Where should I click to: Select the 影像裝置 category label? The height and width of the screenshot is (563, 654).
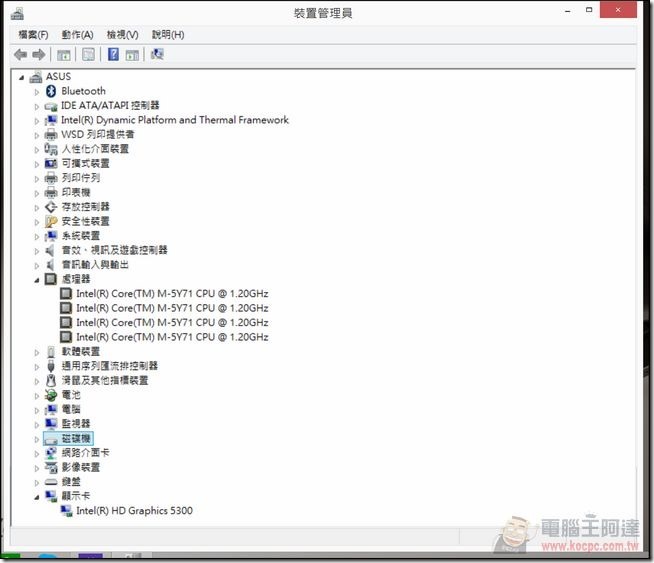81,467
